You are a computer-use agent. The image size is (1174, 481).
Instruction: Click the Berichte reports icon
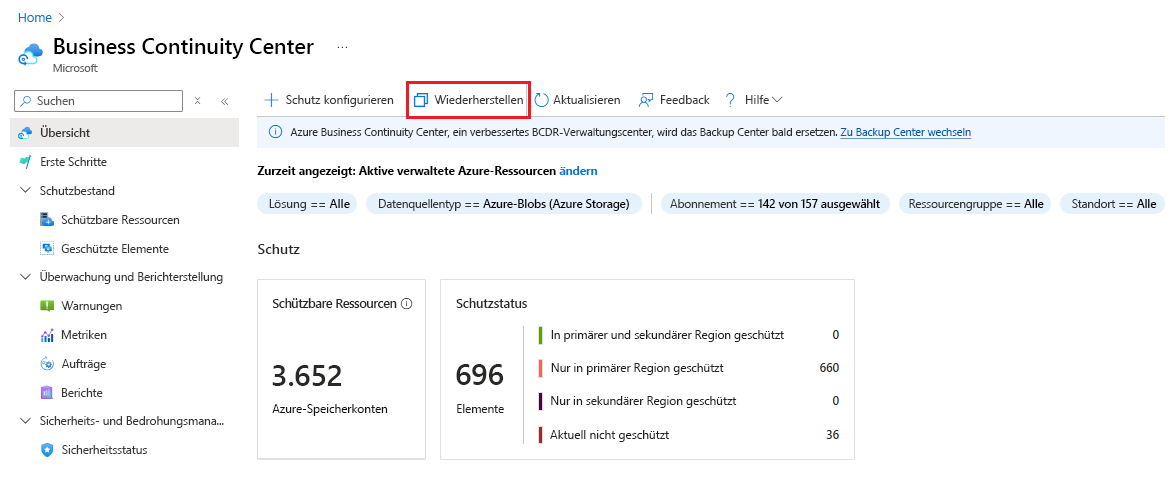pyautogui.click(x=47, y=392)
